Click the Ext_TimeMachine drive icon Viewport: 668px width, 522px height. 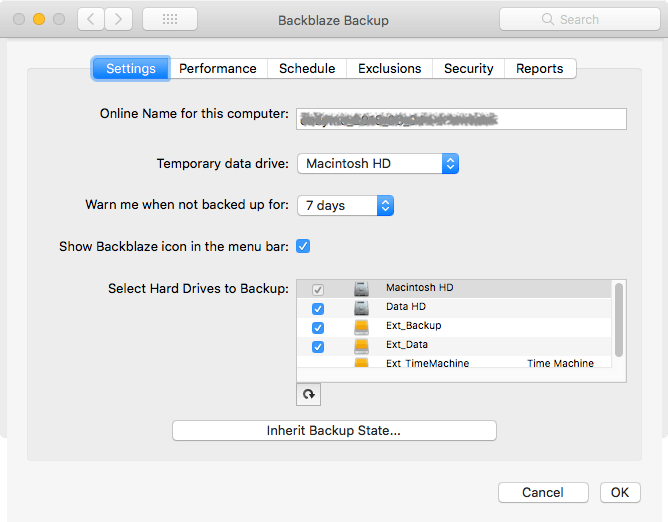[361, 363]
